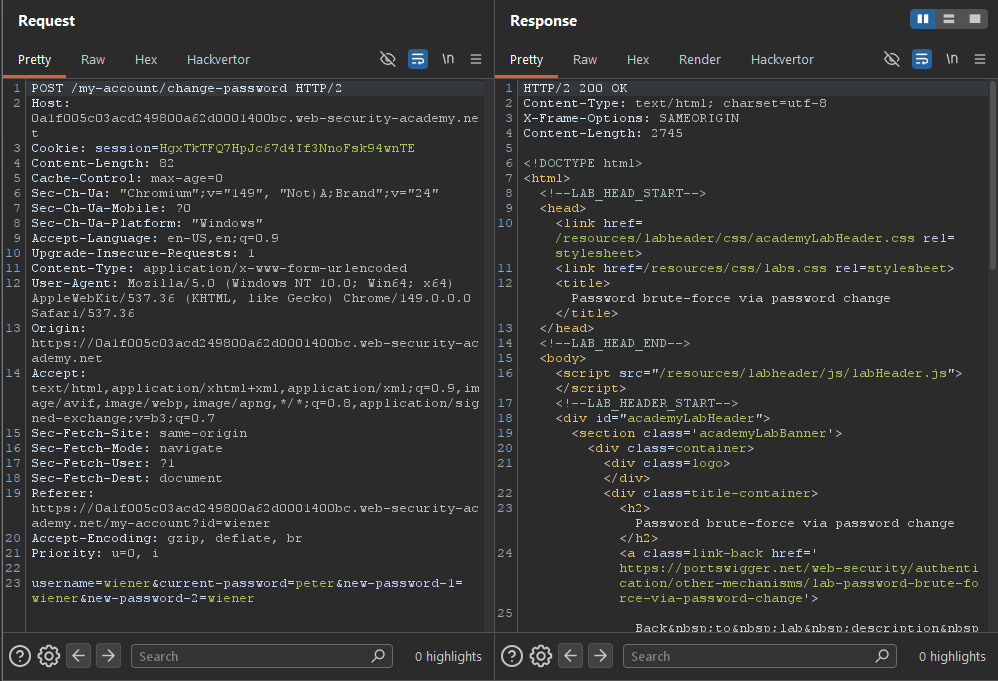Focus the Response search field
Screen dimensions: 998x681
coord(760,656)
